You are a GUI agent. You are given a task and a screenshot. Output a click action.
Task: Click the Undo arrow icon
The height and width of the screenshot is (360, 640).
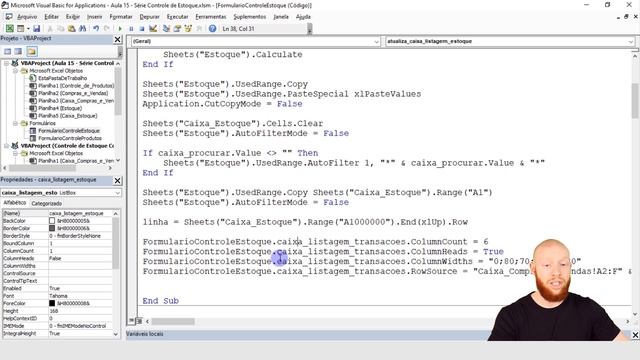pyautogui.click(x=96, y=29)
